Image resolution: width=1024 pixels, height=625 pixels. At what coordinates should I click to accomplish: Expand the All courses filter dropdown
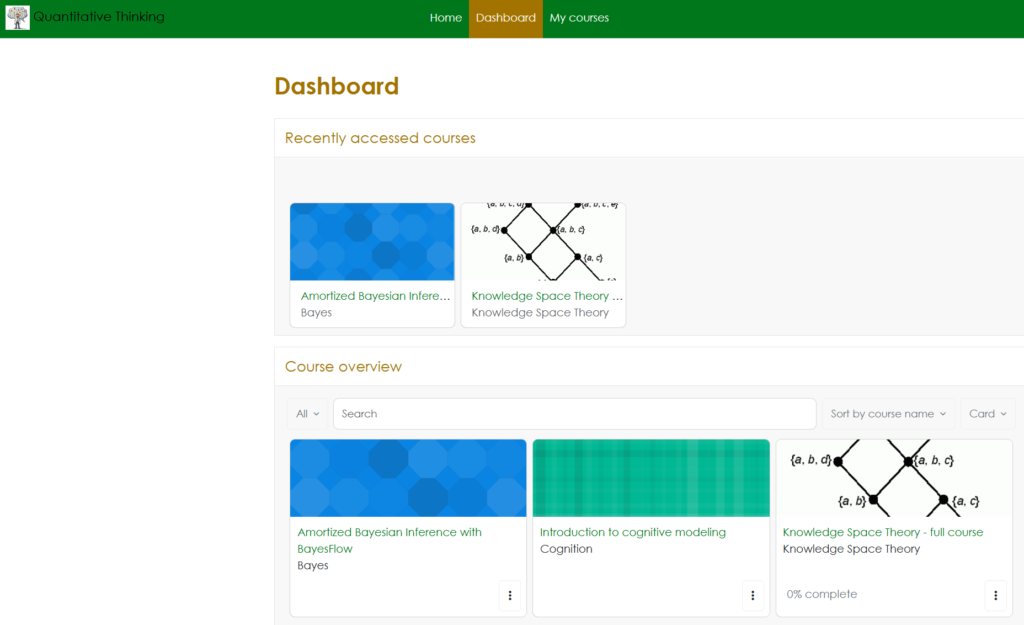pyautogui.click(x=308, y=414)
